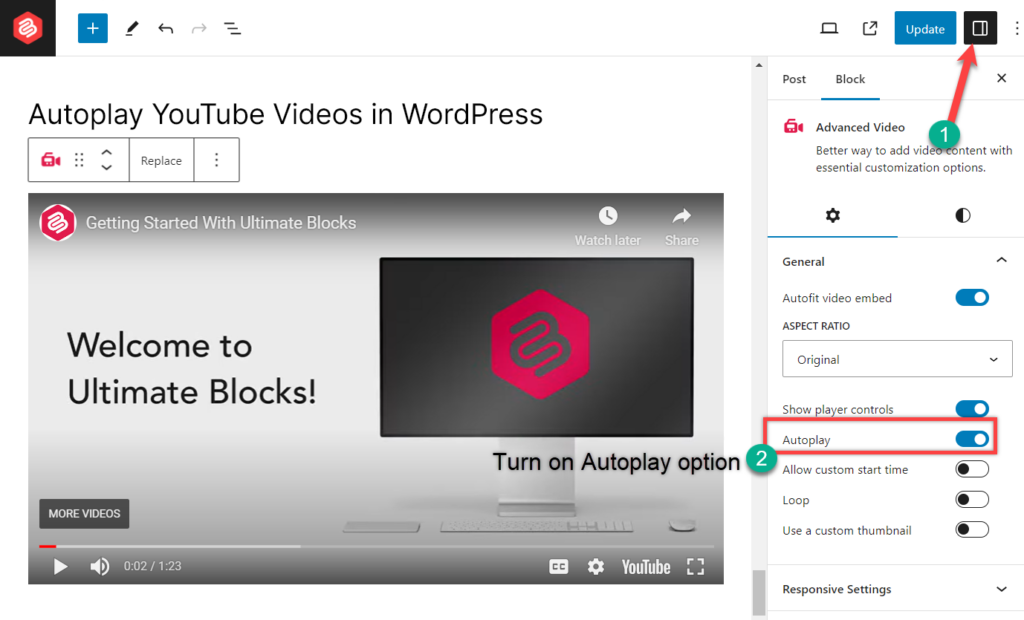This screenshot has height=620, width=1024.
Task: Enable the Loop toggle
Action: [971, 500]
